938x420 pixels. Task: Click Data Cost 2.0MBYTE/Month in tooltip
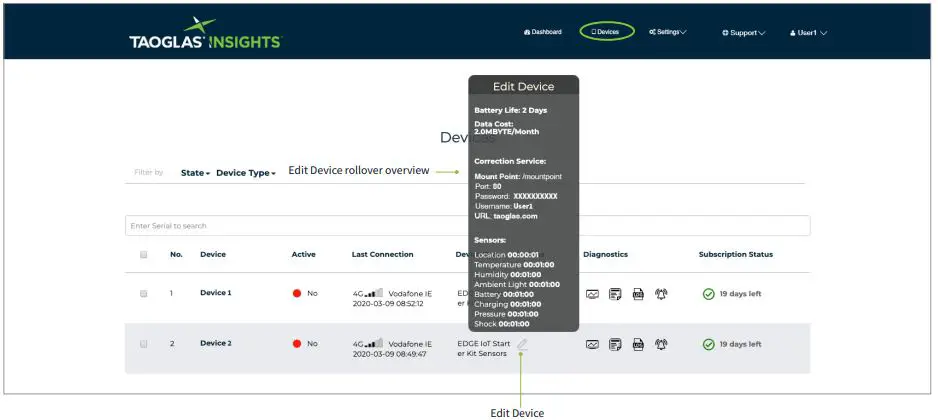click(x=507, y=127)
